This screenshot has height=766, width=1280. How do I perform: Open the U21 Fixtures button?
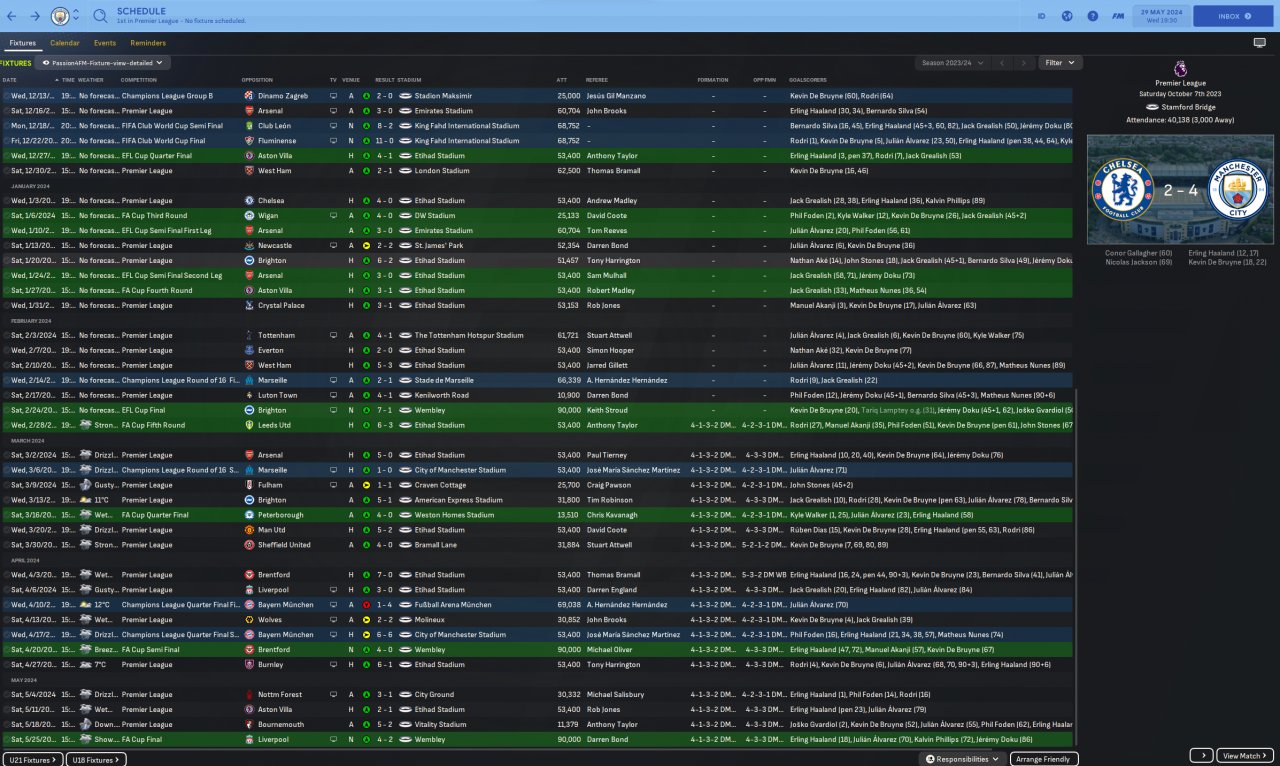(34, 760)
